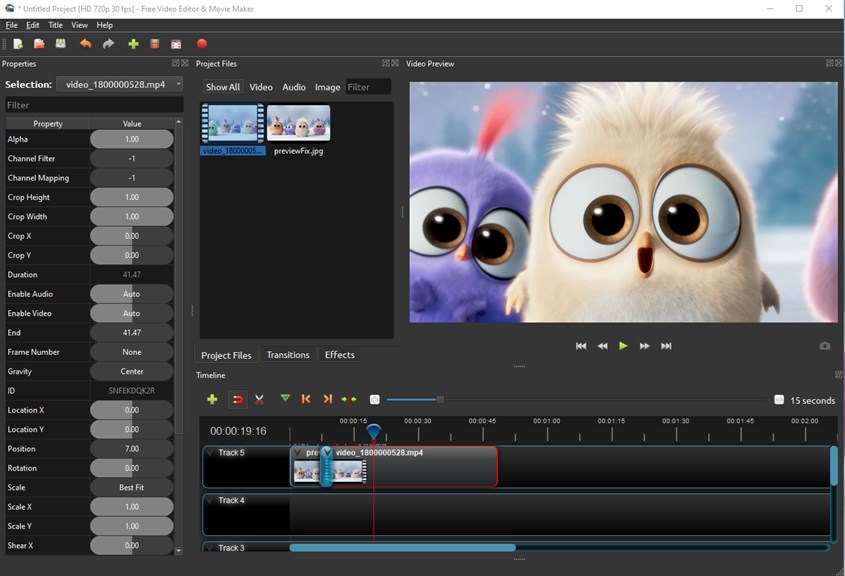Switch to the Transitions tab

pyautogui.click(x=288, y=355)
